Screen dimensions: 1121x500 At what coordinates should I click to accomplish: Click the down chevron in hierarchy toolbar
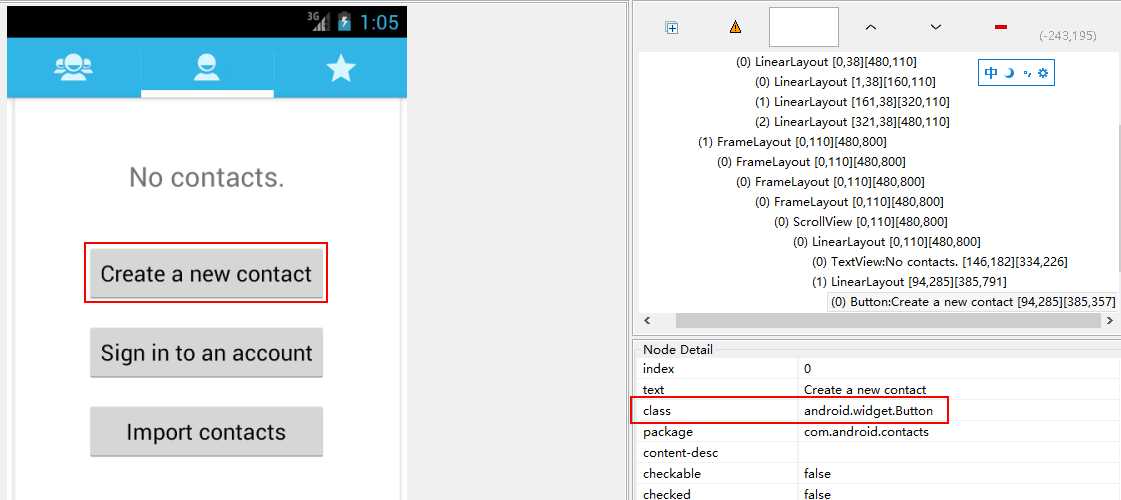[x=935, y=27]
